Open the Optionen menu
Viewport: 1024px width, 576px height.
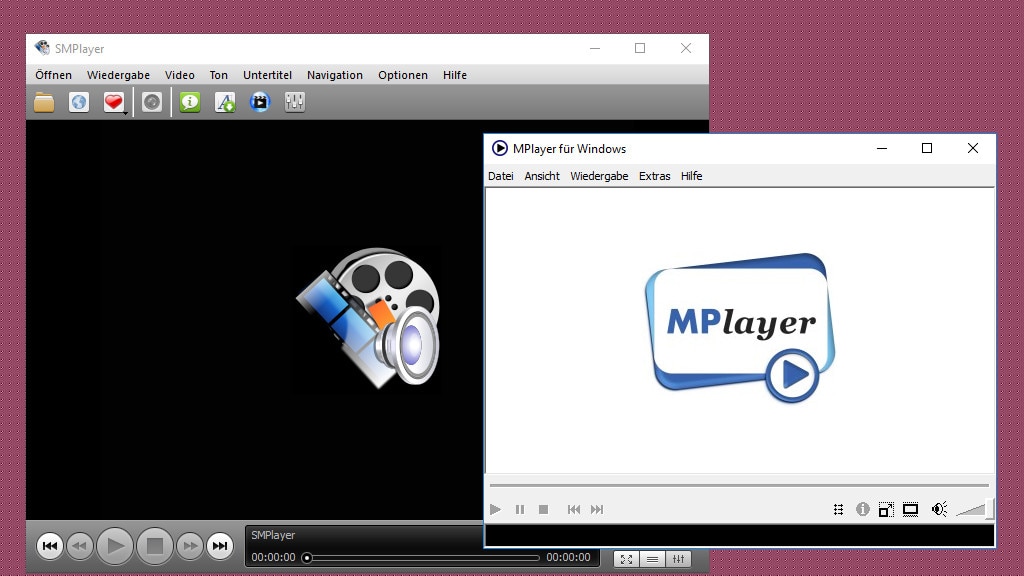(x=403, y=75)
